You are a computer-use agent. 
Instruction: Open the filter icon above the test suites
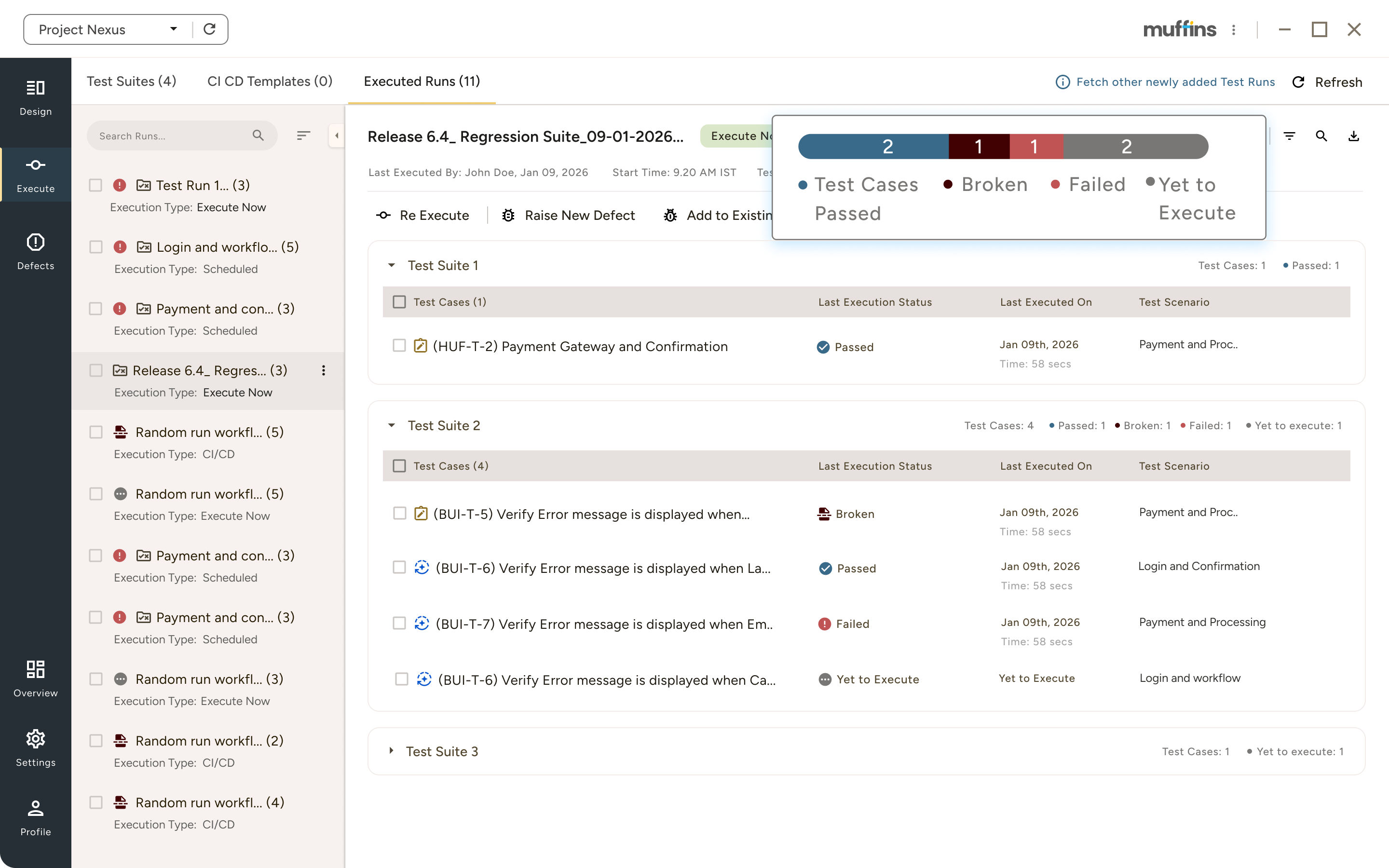[x=1290, y=136]
